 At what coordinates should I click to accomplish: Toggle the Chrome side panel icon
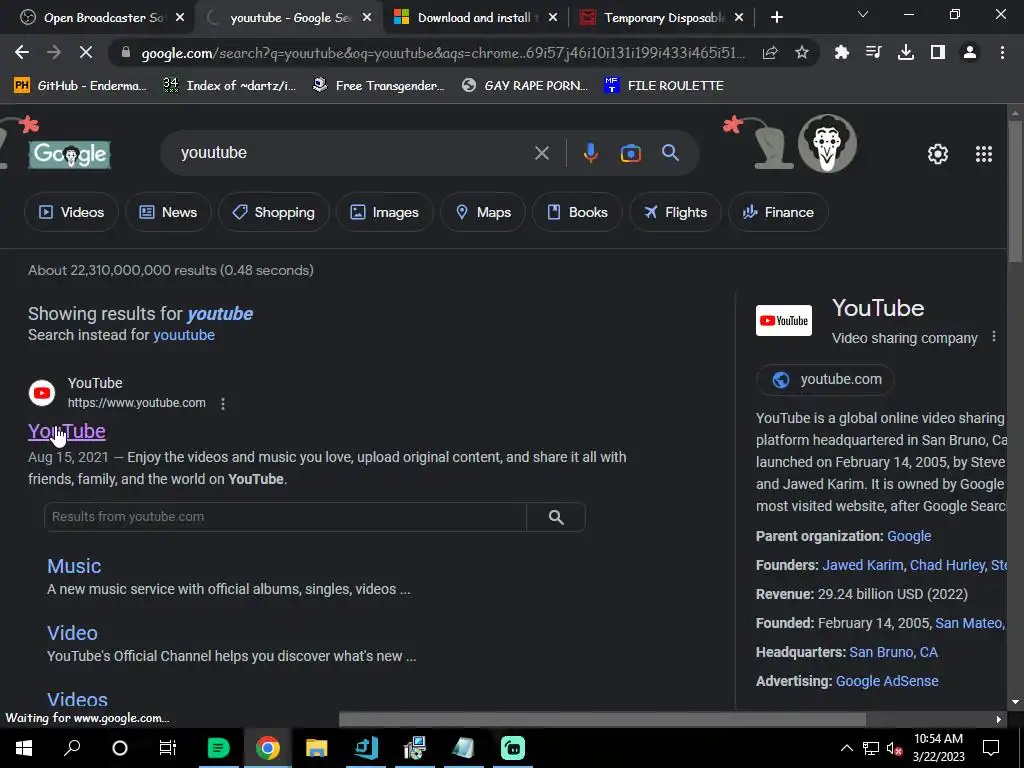[938, 52]
